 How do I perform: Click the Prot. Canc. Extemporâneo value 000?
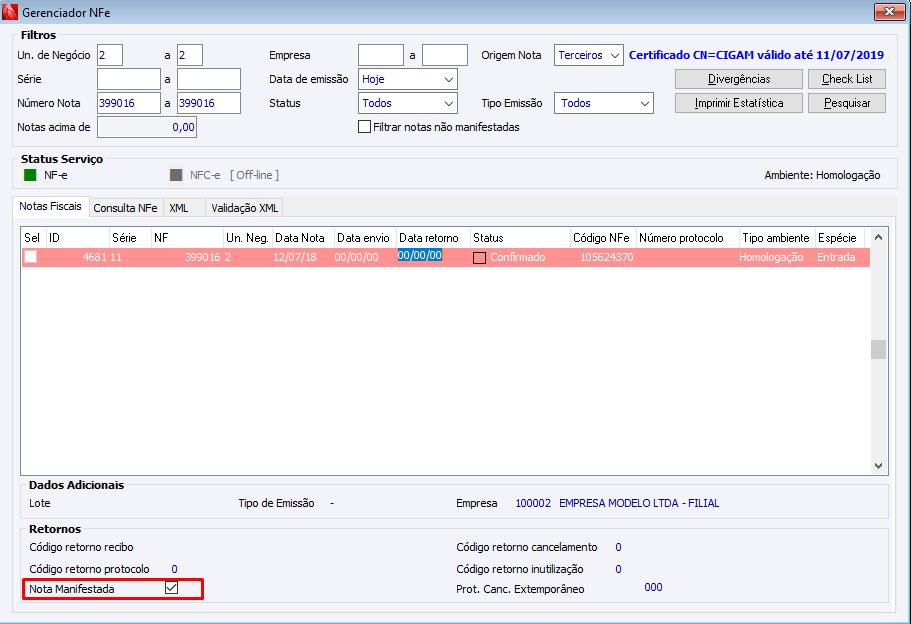coord(653,587)
